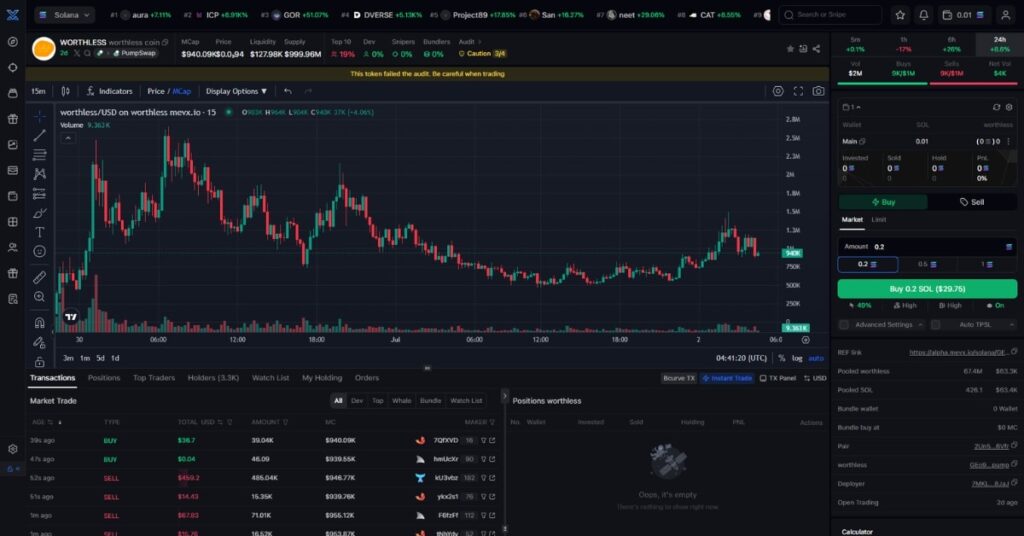Switch chart between Price and MCap
The height and width of the screenshot is (536, 1024).
(169, 91)
